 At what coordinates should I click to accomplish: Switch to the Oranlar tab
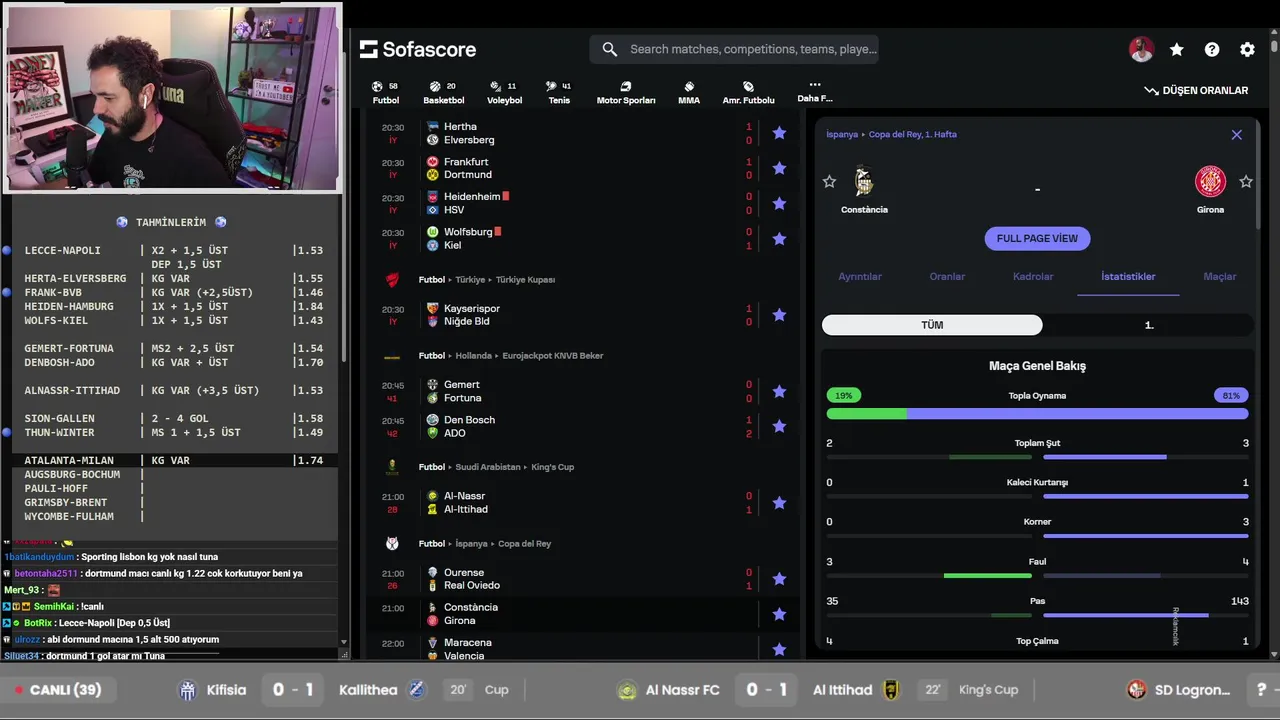pos(947,277)
